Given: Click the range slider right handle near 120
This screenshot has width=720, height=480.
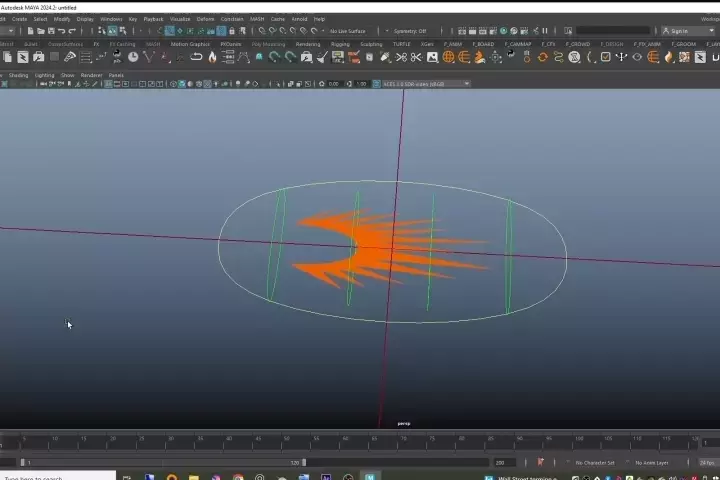Looking at the screenshot, I should tap(304, 463).
